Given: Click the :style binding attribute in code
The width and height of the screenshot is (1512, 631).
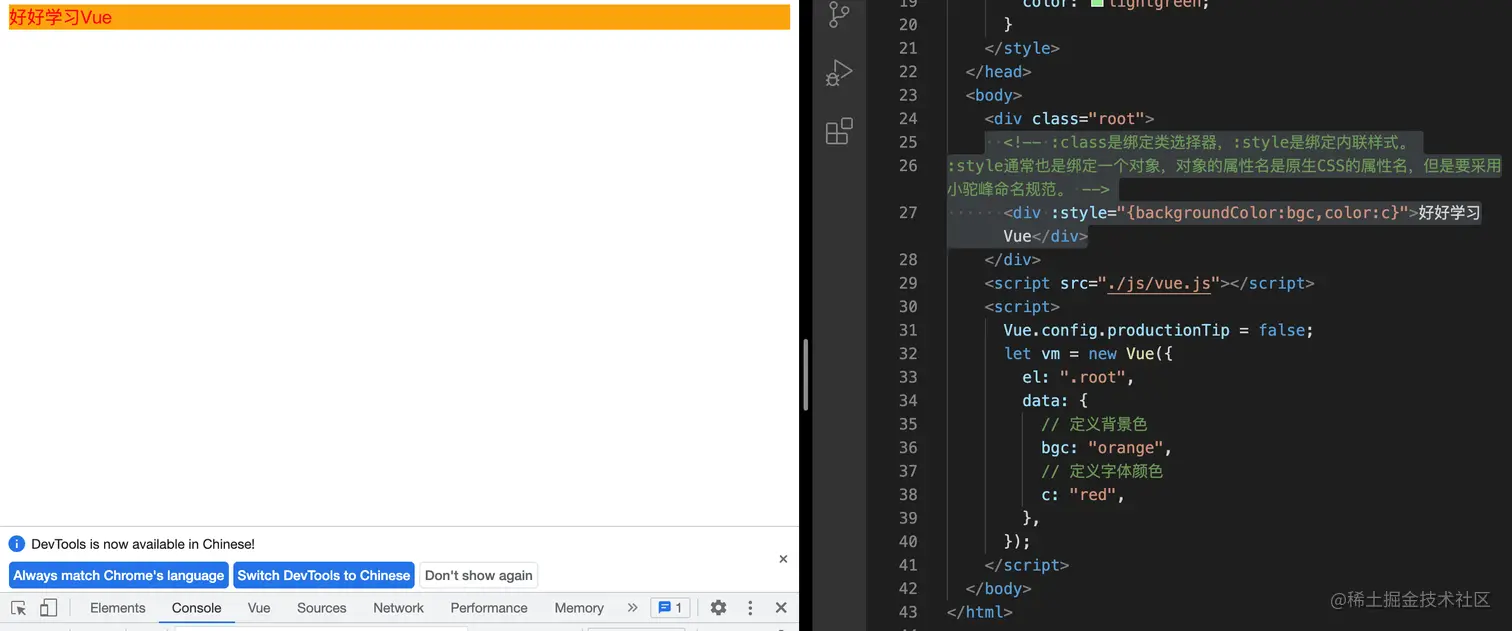Looking at the screenshot, I should click(x=1079, y=212).
